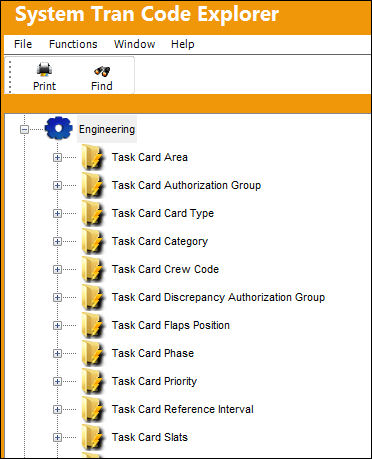
Task: Select the Task Card Category row
Action: [x=160, y=241]
